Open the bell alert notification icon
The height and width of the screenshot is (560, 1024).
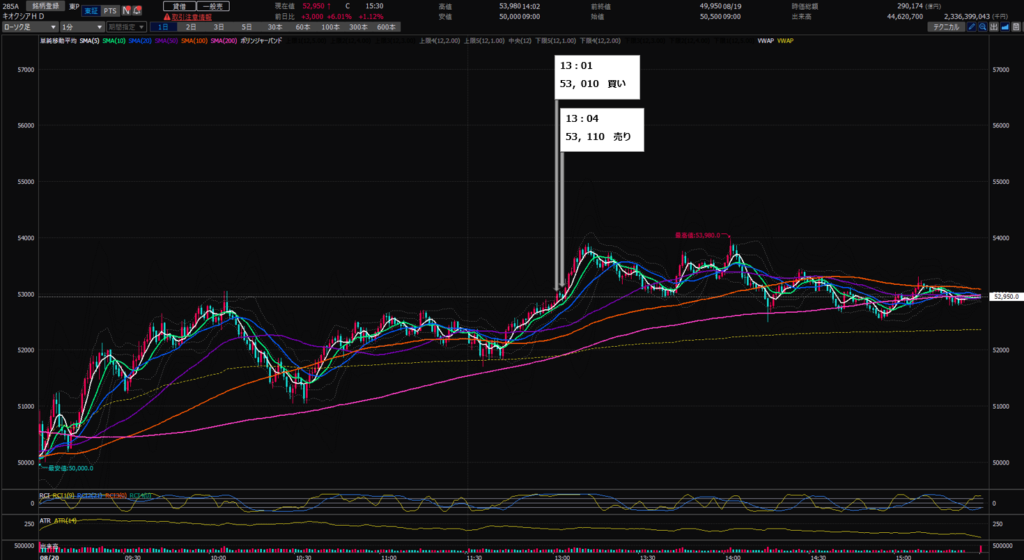137,11
